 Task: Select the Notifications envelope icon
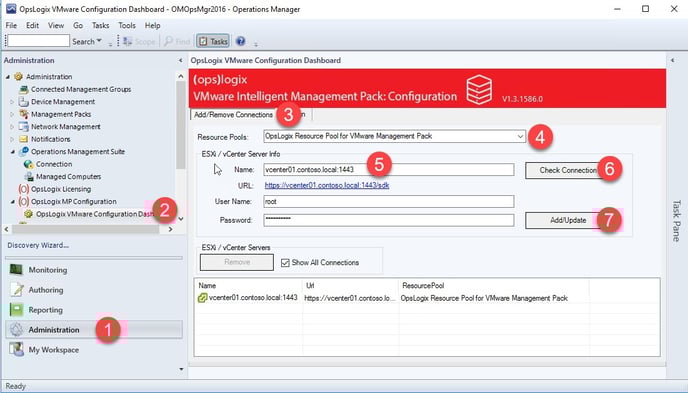(24, 139)
